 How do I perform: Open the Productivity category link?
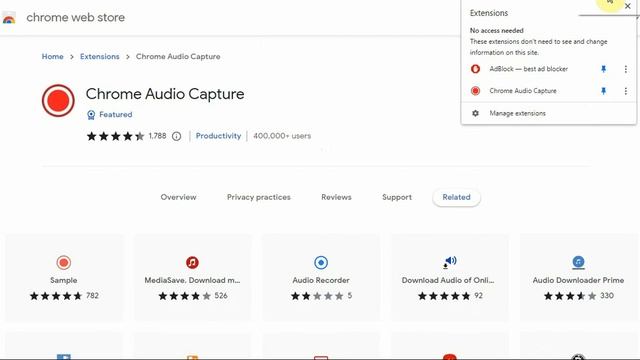(218, 136)
